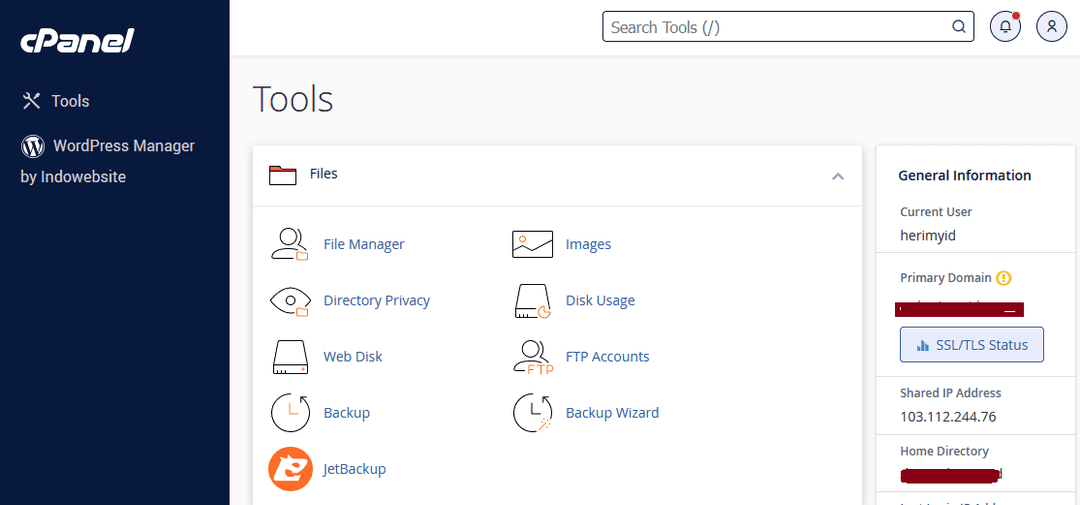The height and width of the screenshot is (505, 1080).
Task: Open WordPress Manager by Indowebsite
Action: 107,161
